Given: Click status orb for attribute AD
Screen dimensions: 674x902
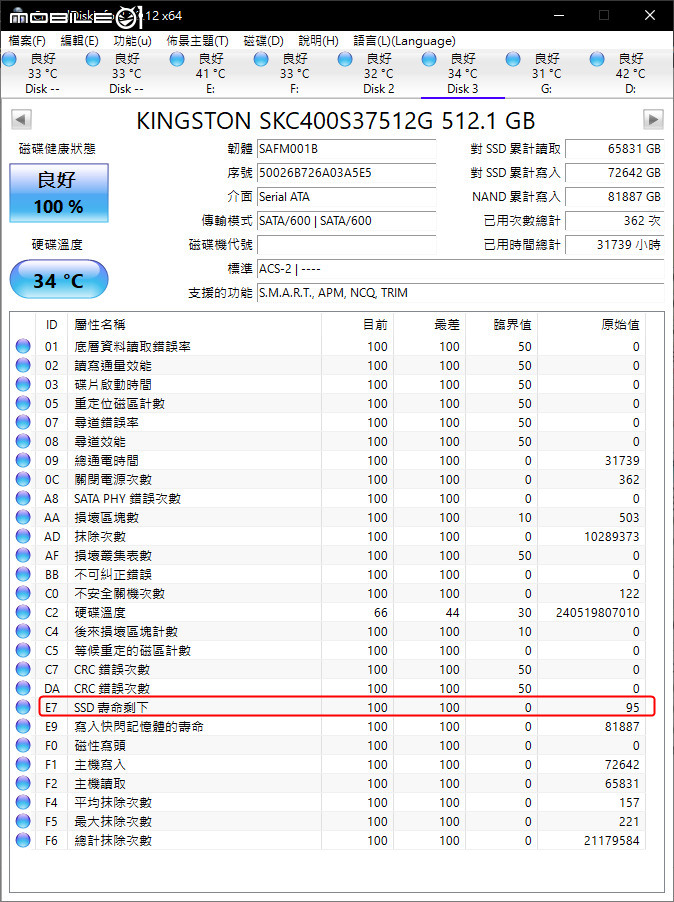Looking at the screenshot, I should pyautogui.click(x=23, y=536).
